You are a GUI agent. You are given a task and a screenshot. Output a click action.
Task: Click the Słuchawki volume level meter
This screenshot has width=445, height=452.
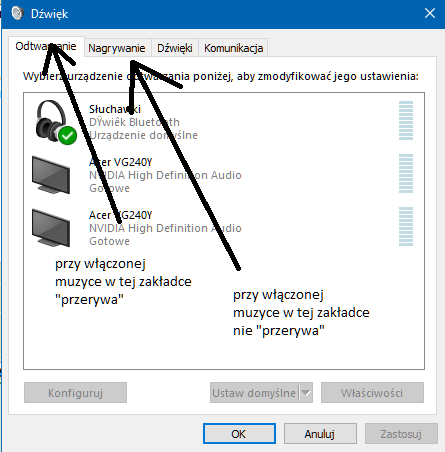click(406, 121)
